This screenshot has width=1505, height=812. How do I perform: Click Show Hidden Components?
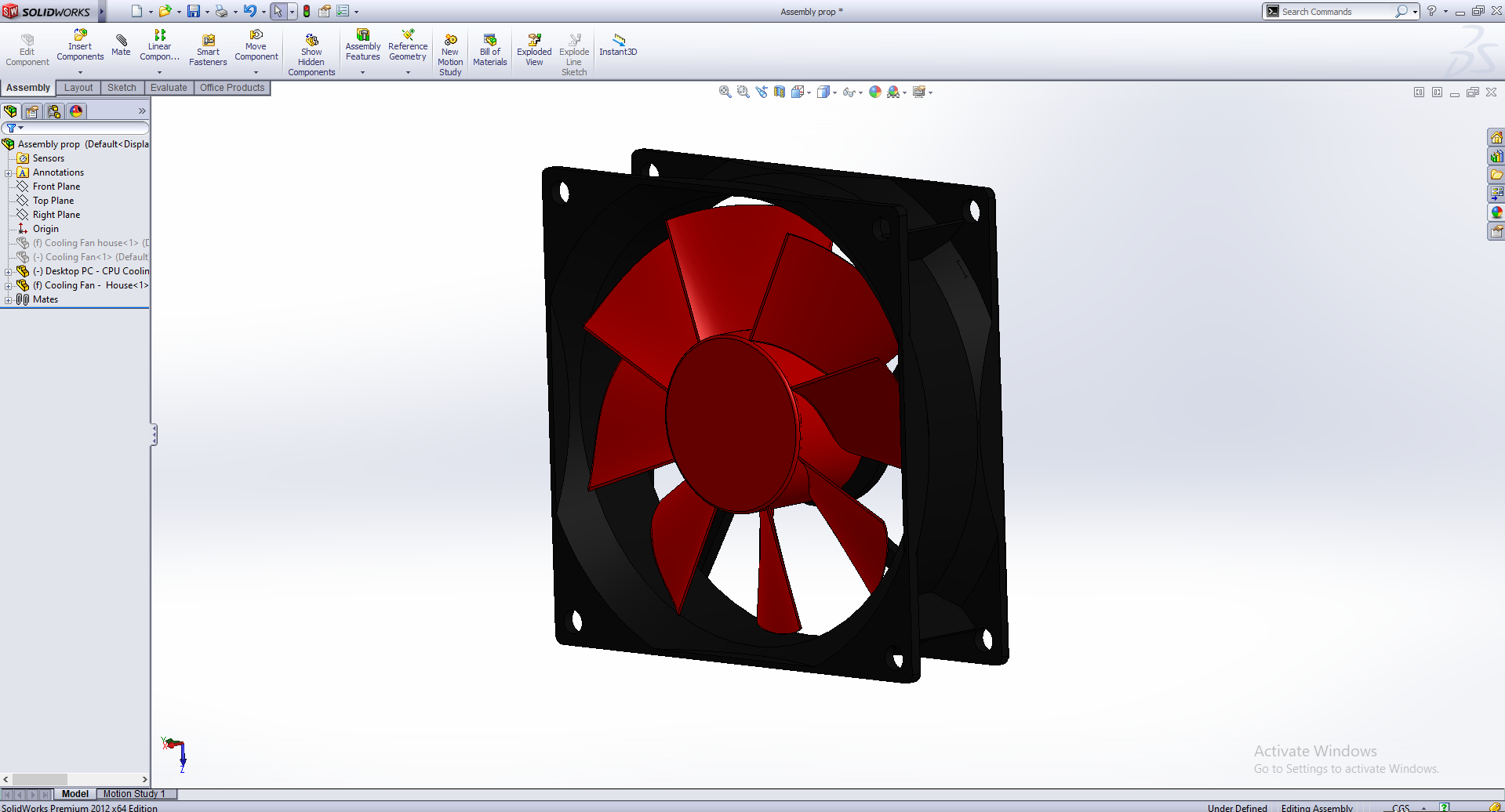coord(311,55)
